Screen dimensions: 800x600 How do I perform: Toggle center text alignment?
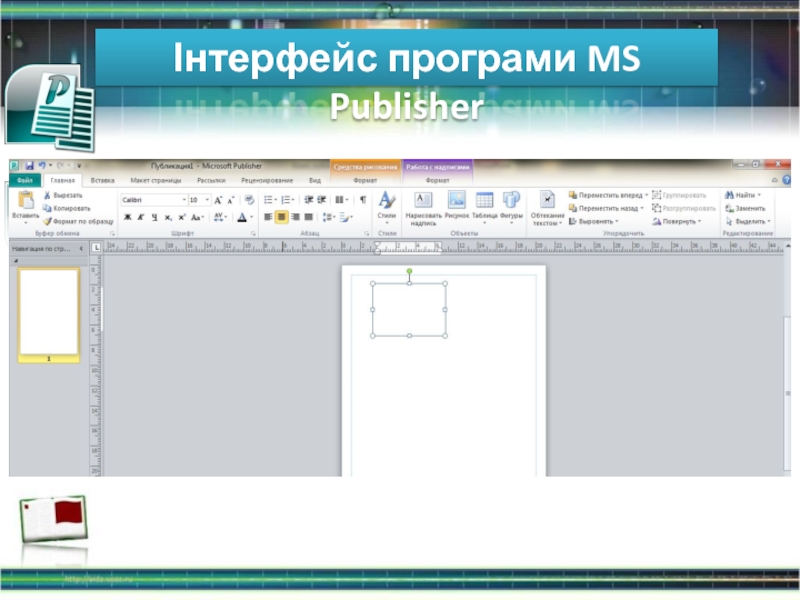(282, 216)
